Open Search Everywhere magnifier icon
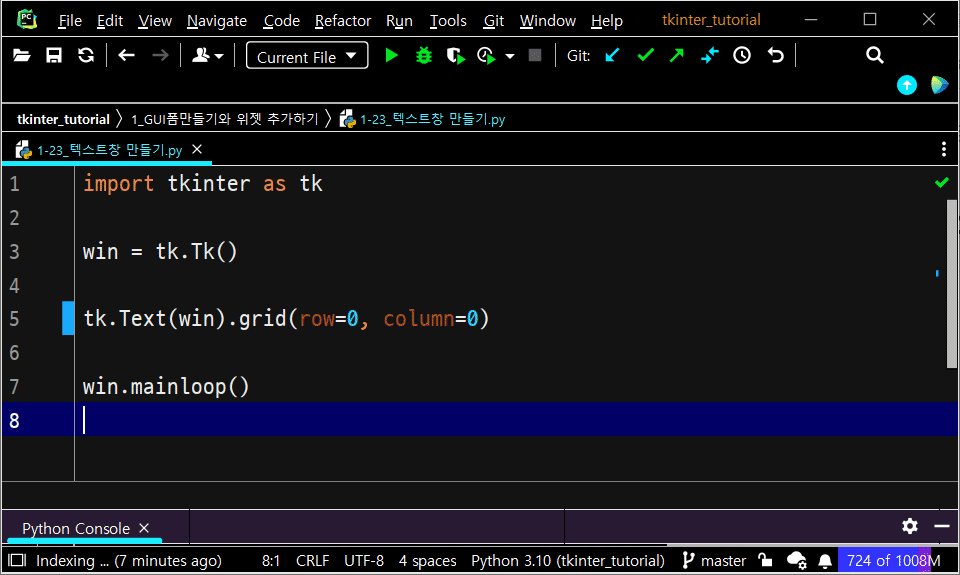The image size is (960, 575). pyautogui.click(x=875, y=56)
